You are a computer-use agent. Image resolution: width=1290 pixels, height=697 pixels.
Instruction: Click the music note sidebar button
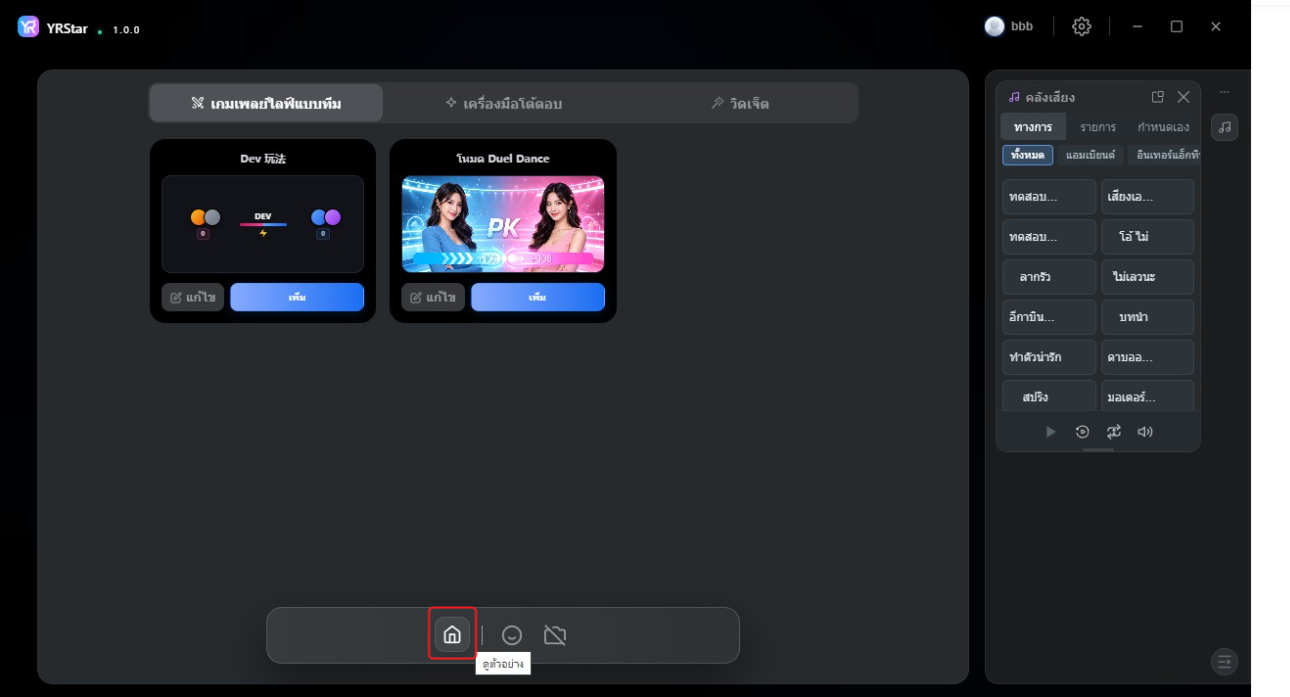point(1225,127)
